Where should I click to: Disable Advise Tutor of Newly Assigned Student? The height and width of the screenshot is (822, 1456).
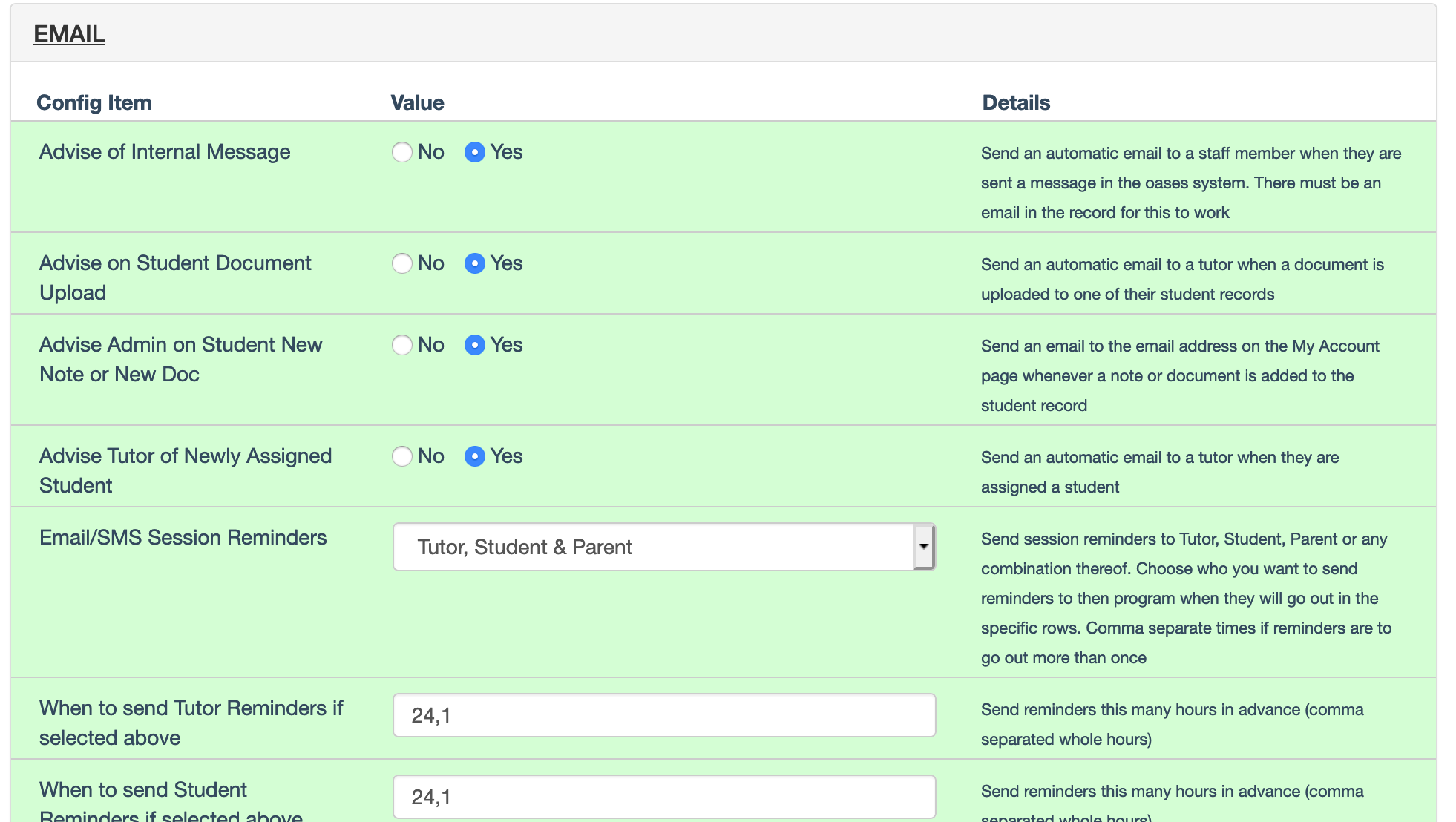[402, 456]
